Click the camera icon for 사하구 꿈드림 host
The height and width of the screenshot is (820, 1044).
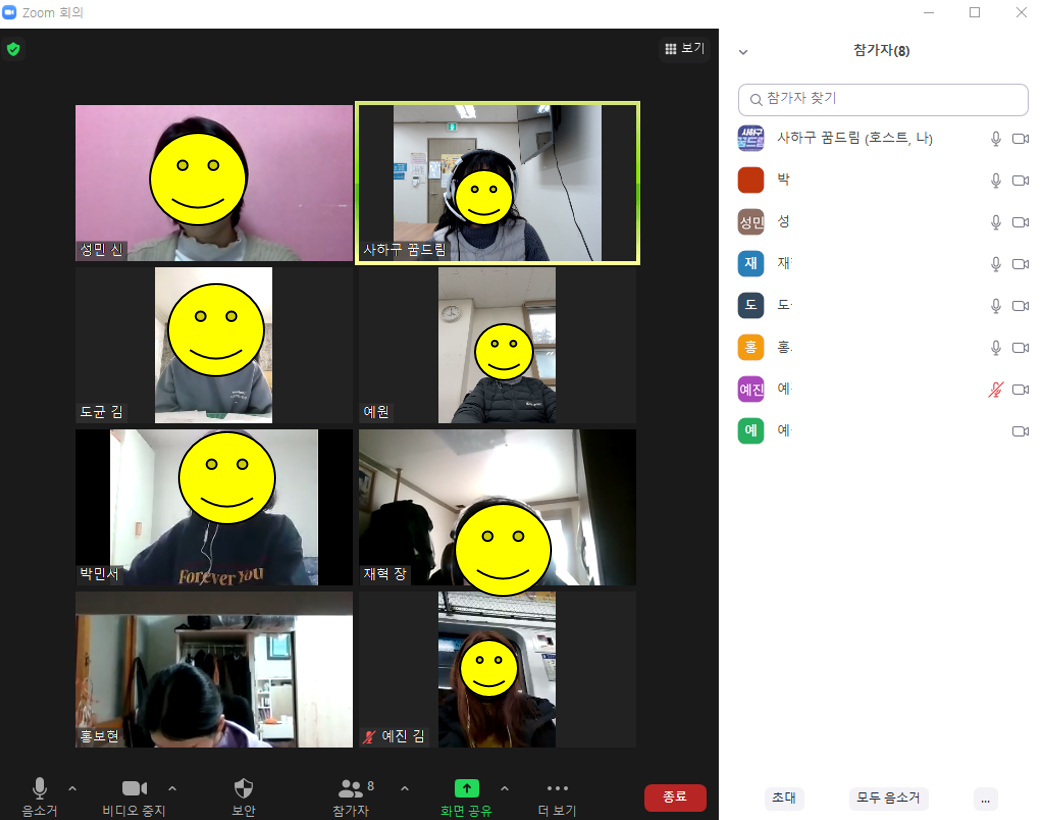[x=1020, y=139]
